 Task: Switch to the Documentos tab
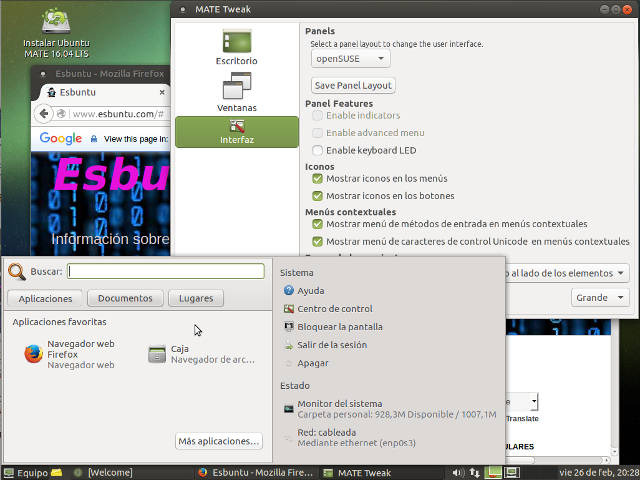point(125,298)
